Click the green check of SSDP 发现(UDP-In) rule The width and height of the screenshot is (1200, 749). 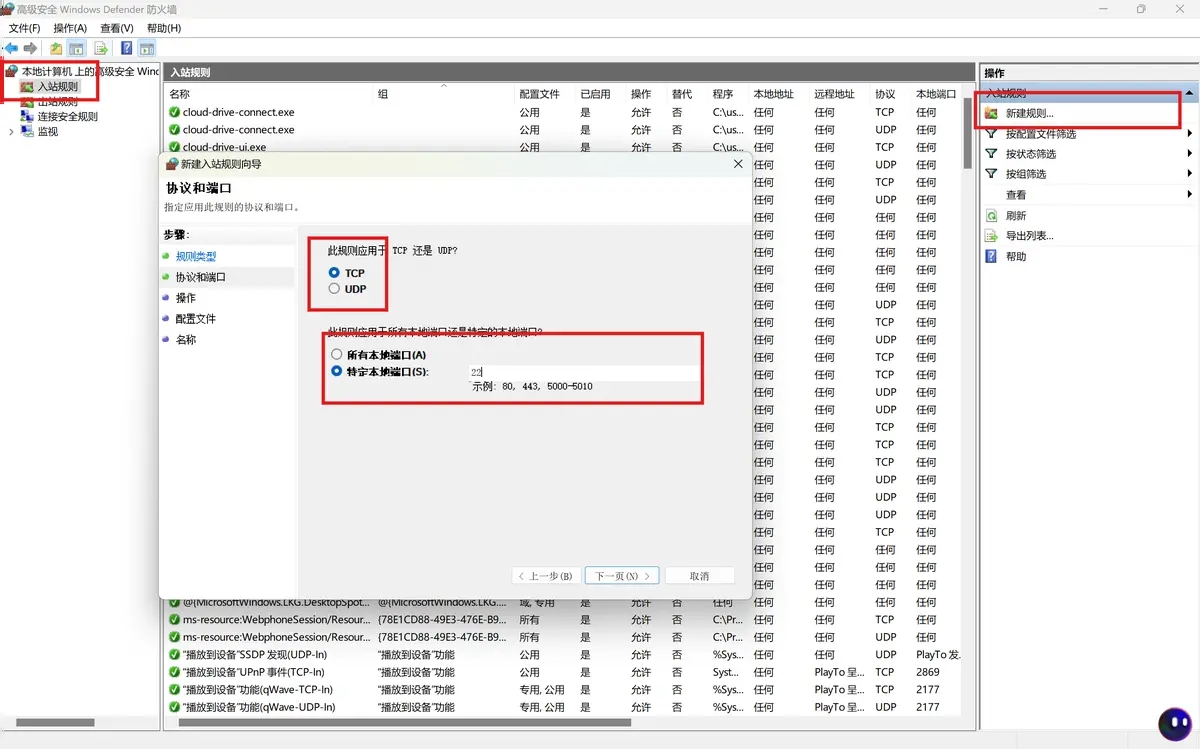[174, 655]
